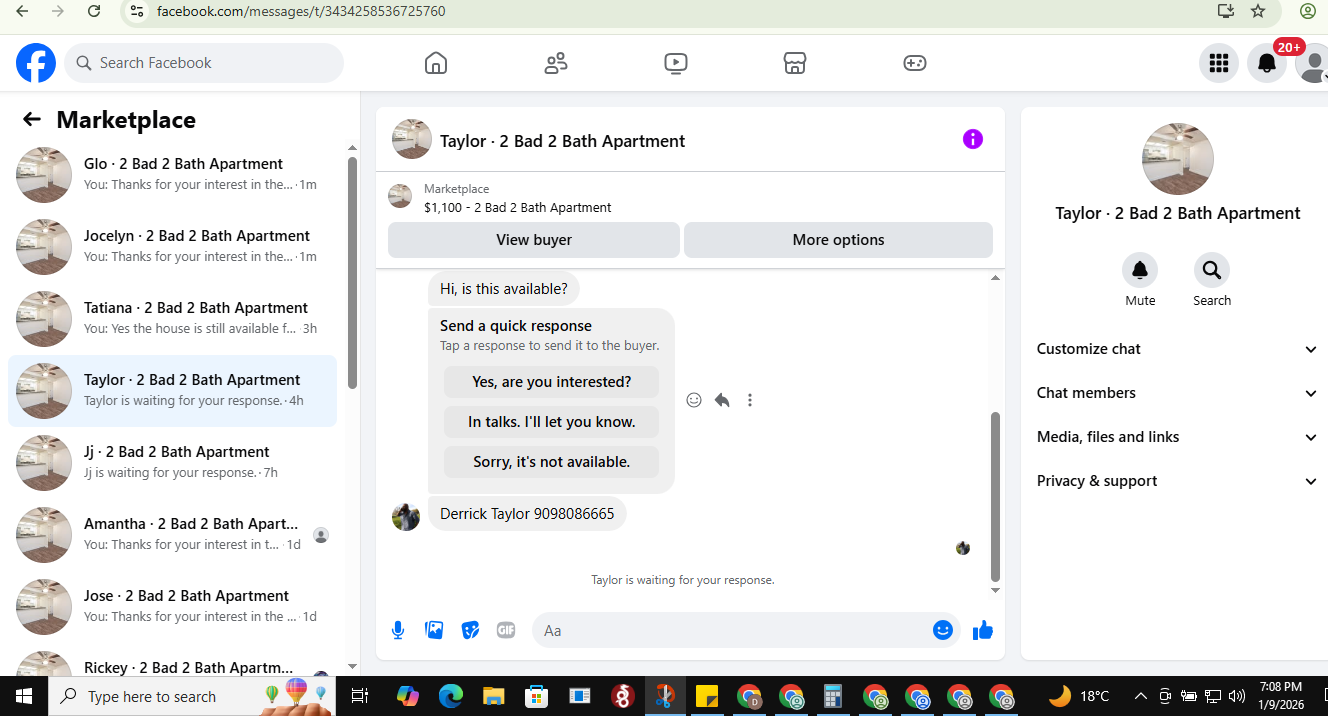The height and width of the screenshot is (716, 1328).
Task: Expand Chat members section
Action: pos(1177,393)
